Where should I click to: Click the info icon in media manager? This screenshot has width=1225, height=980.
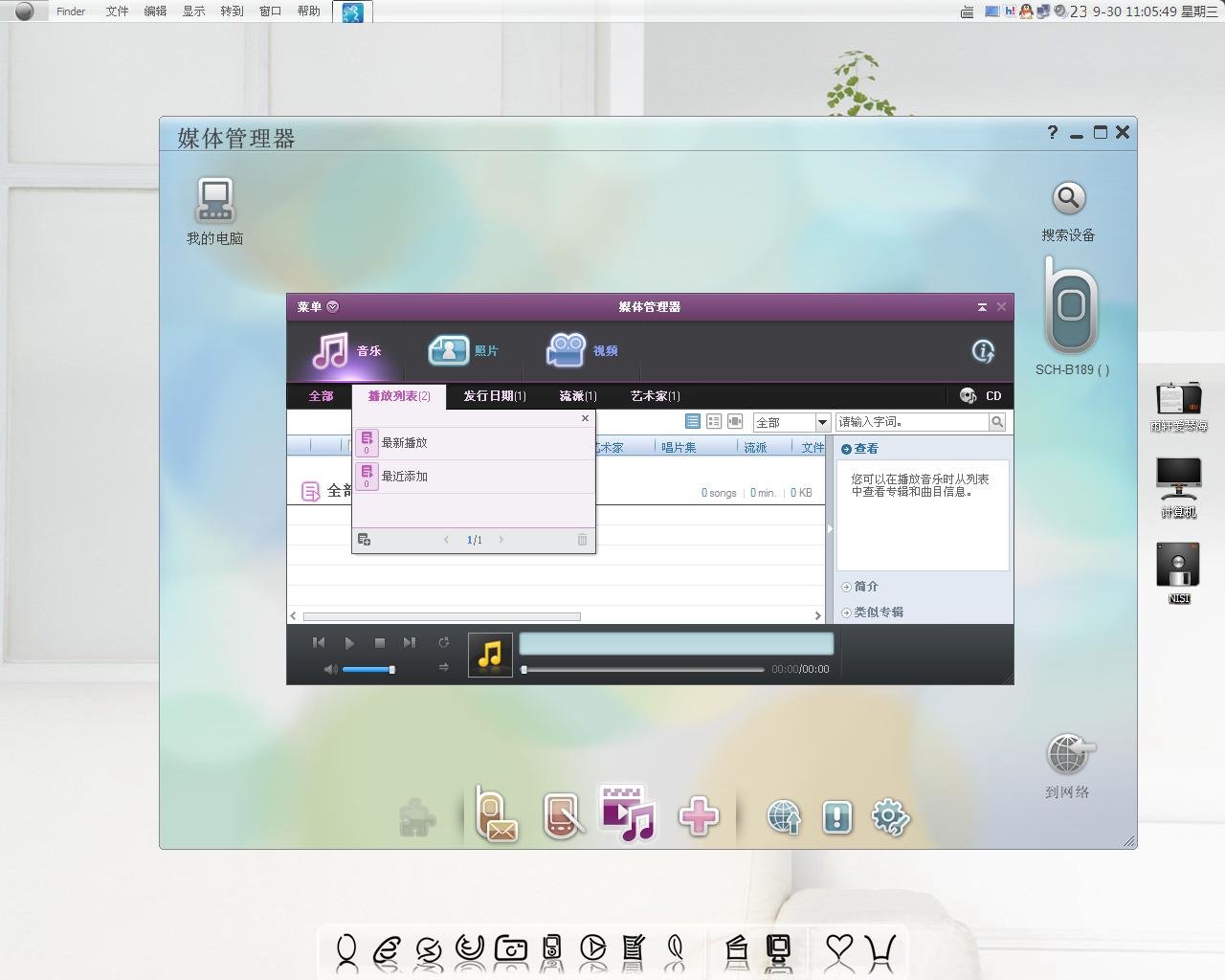click(983, 351)
